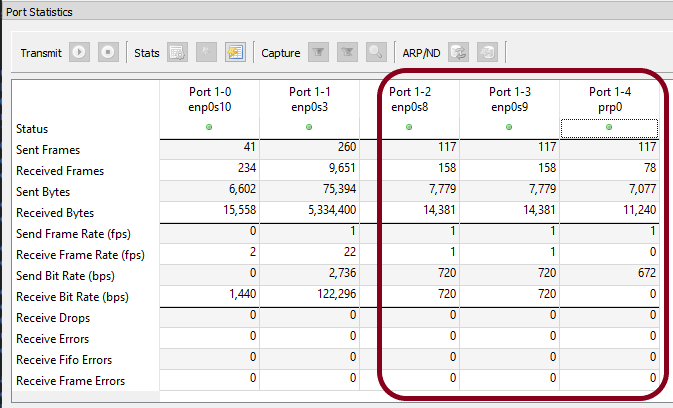This screenshot has height=408, width=673.
Task: Select the Receive Frame Rate (fps) row header
Action: pos(80,255)
